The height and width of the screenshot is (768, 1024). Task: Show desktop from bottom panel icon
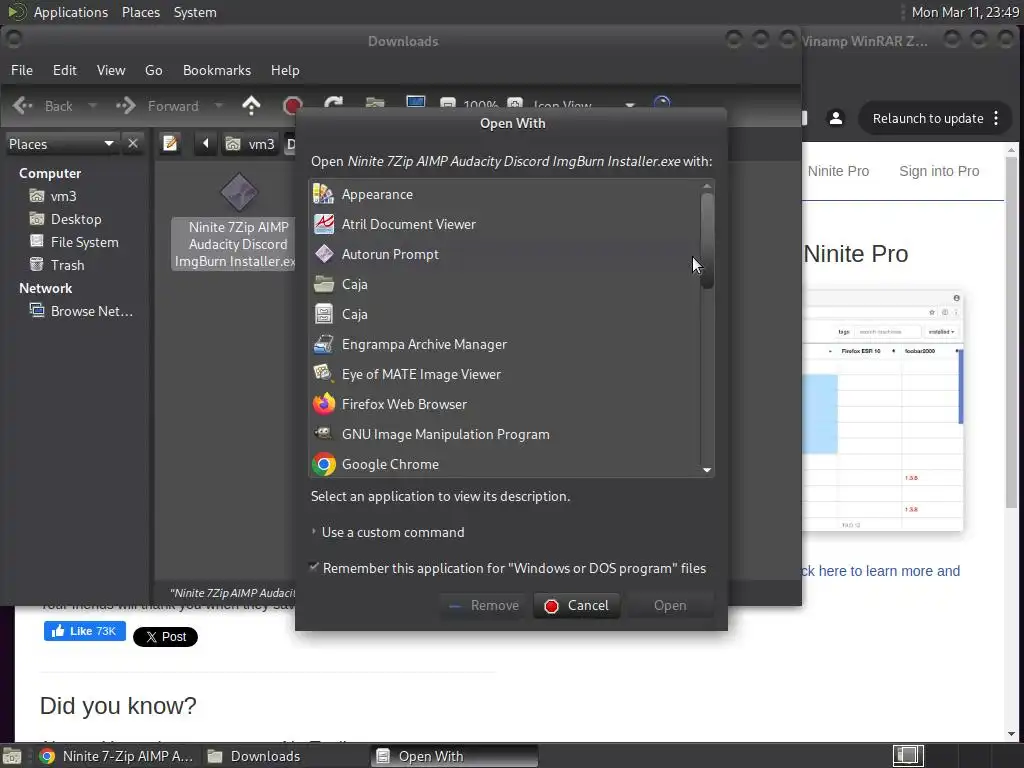[x=12, y=756]
